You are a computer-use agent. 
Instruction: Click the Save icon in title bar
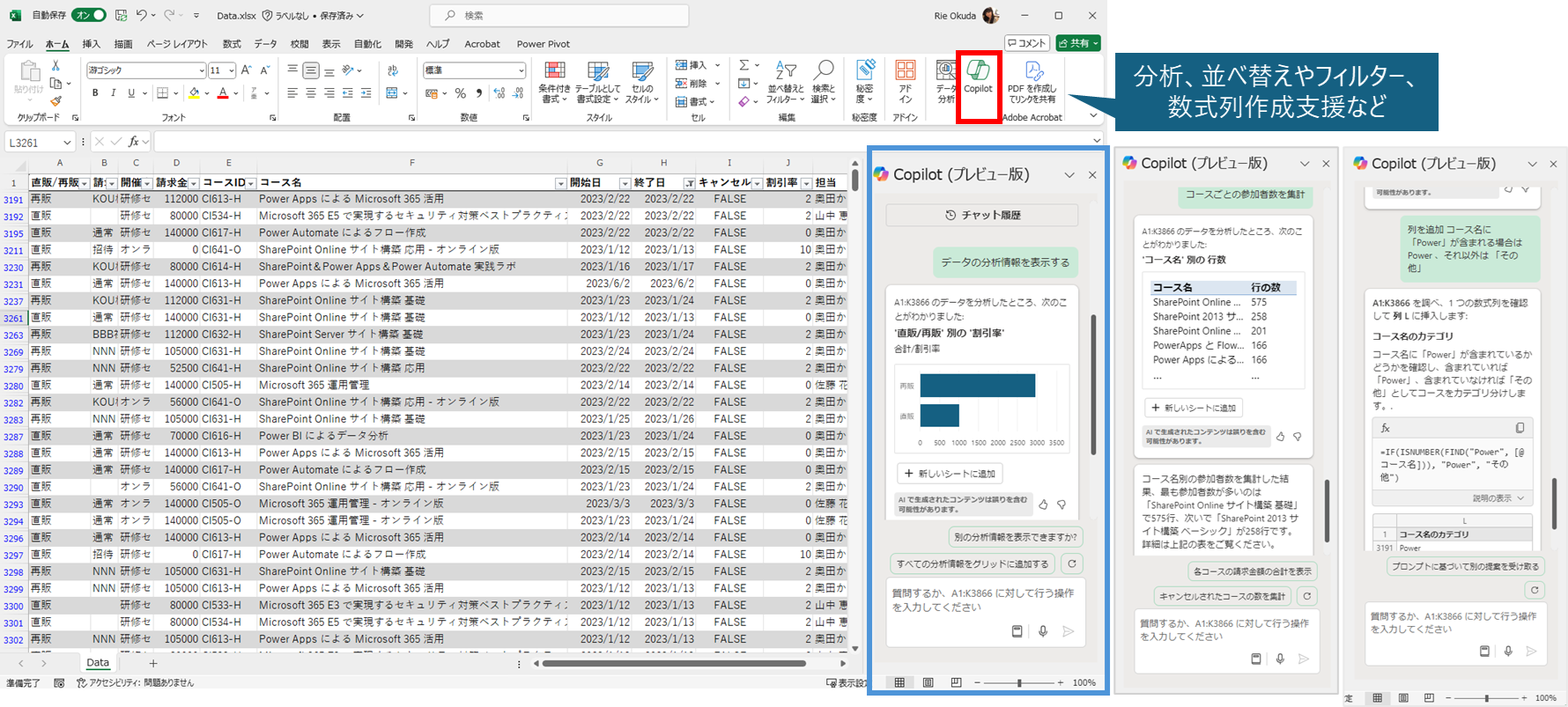pos(121,15)
